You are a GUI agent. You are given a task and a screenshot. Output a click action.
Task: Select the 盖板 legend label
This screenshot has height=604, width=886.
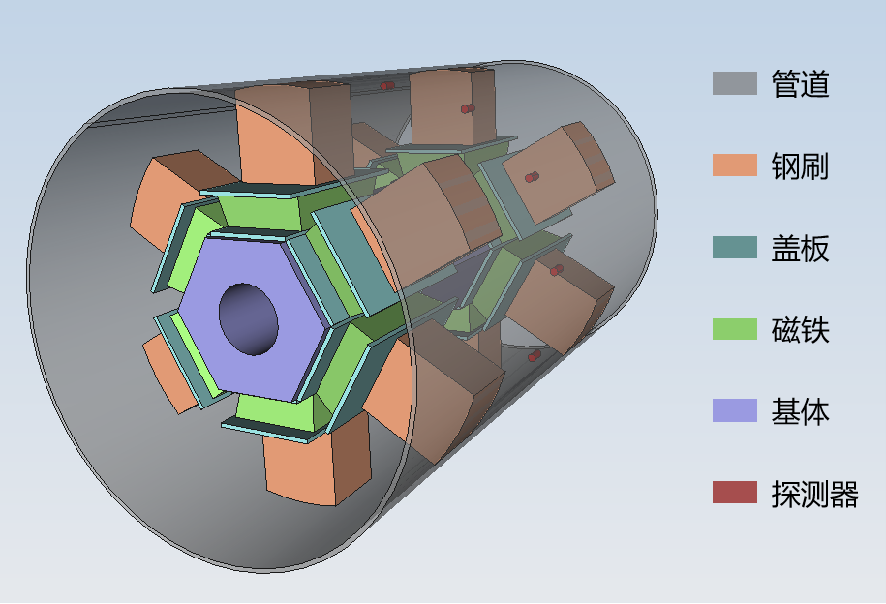pyautogui.click(x=801, y=248)
